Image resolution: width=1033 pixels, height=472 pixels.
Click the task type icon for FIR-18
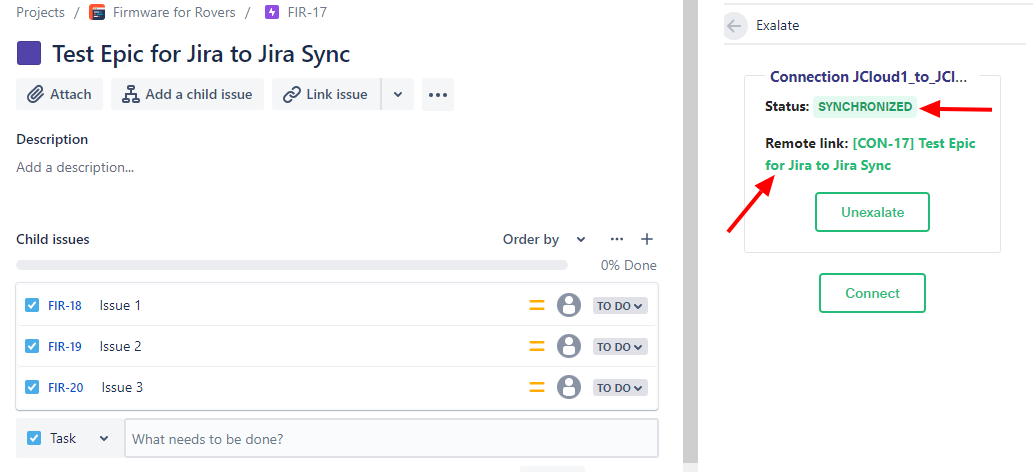coord(32,306)
